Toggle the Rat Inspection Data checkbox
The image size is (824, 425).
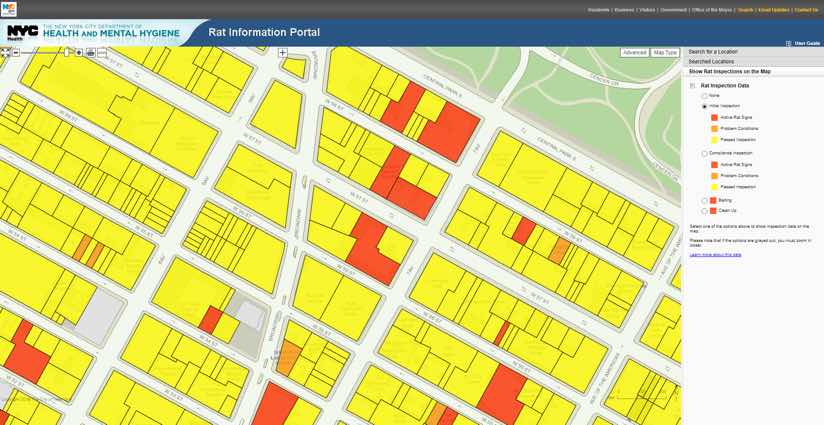tap(692, 86)
